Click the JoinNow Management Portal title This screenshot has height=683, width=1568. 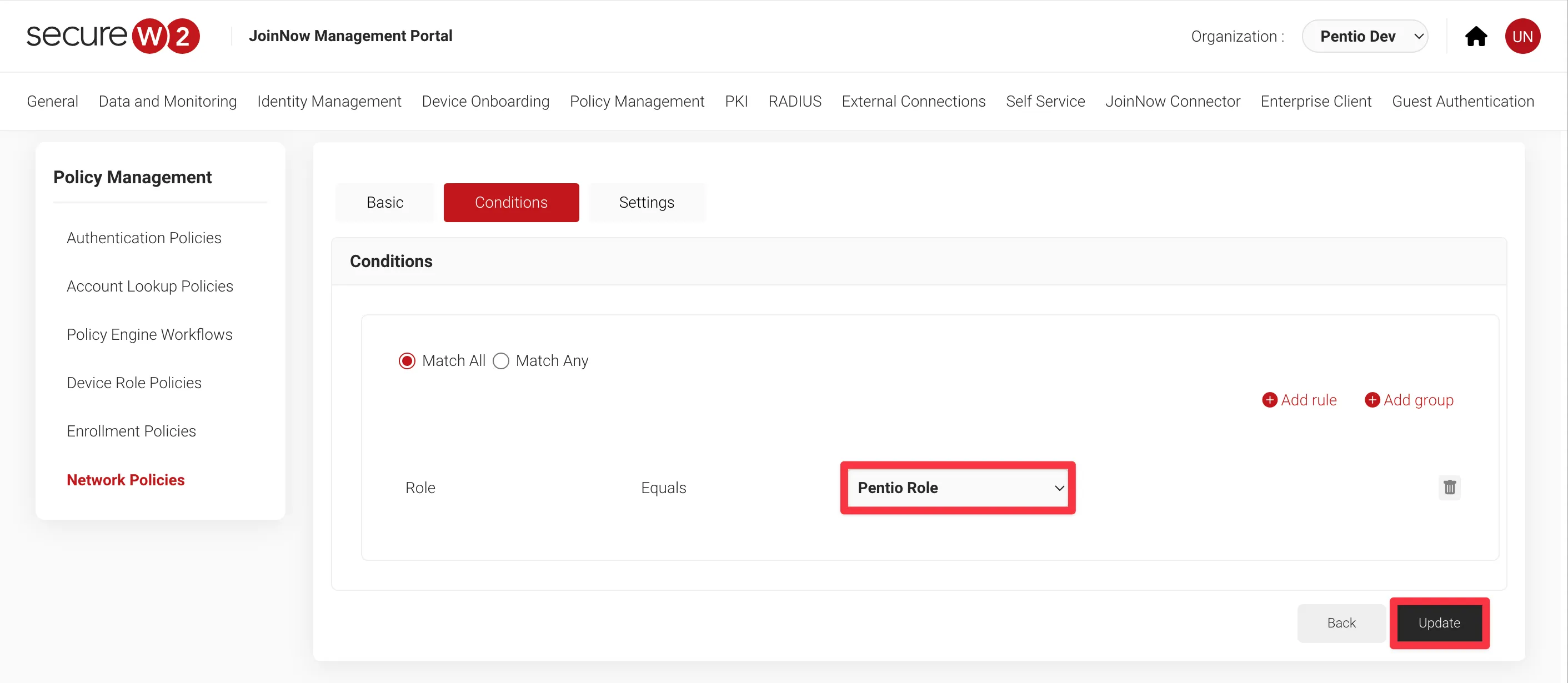(350, 36)
